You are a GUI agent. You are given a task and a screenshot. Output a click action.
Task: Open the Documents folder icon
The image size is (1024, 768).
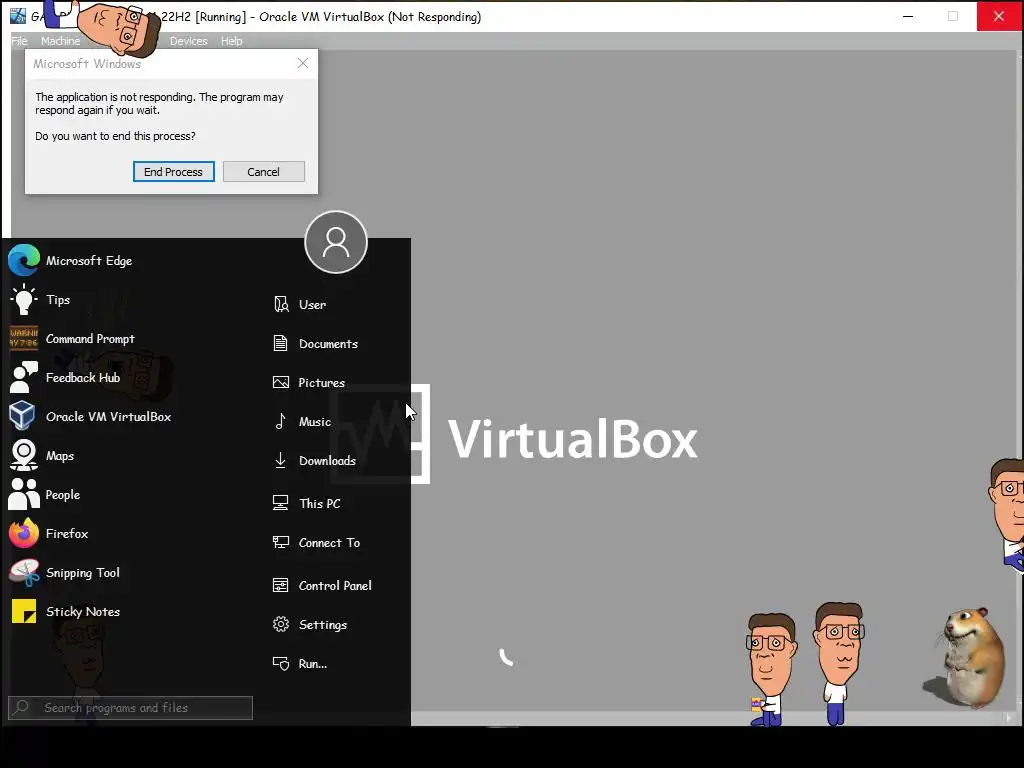point(280,344)
